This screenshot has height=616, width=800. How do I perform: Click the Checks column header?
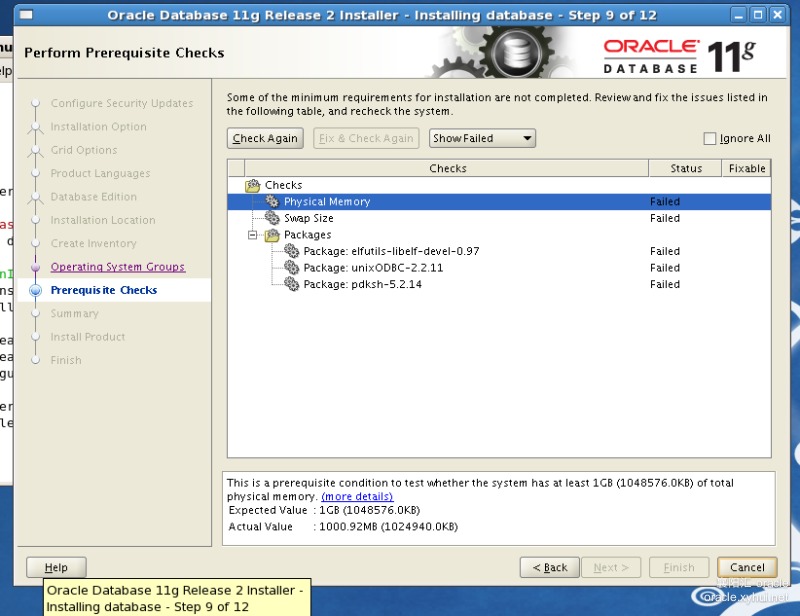point(447,168)
